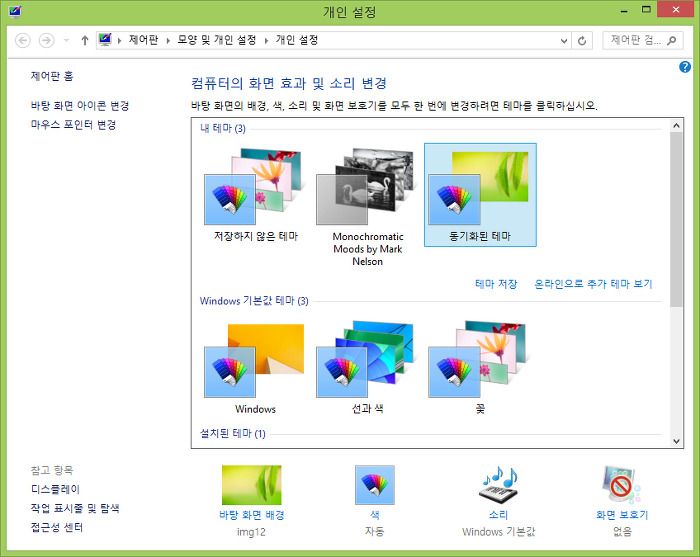Open 제어판 홈 link
This screenshot has height=557, width=700.
[52, 76]
